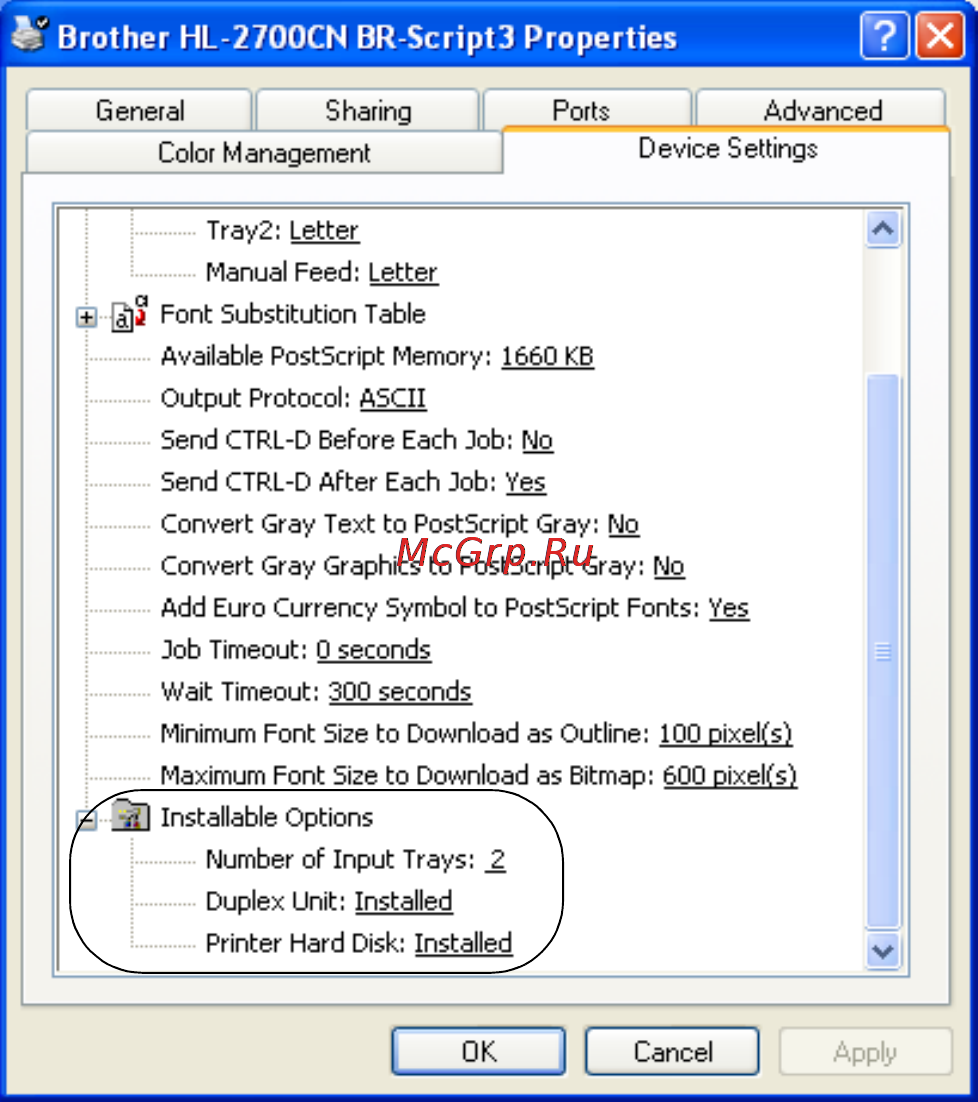Edit the 1660 KB memory value

coord(547,356)
